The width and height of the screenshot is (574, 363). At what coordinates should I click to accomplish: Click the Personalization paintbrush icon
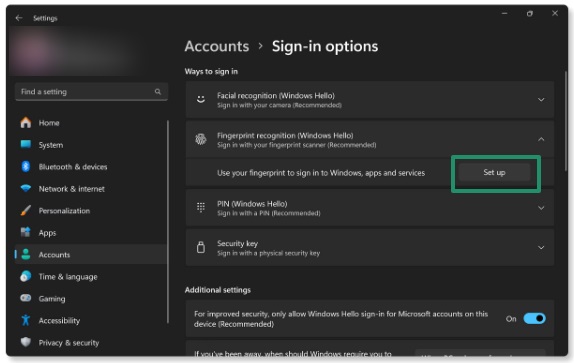point(26,210)
